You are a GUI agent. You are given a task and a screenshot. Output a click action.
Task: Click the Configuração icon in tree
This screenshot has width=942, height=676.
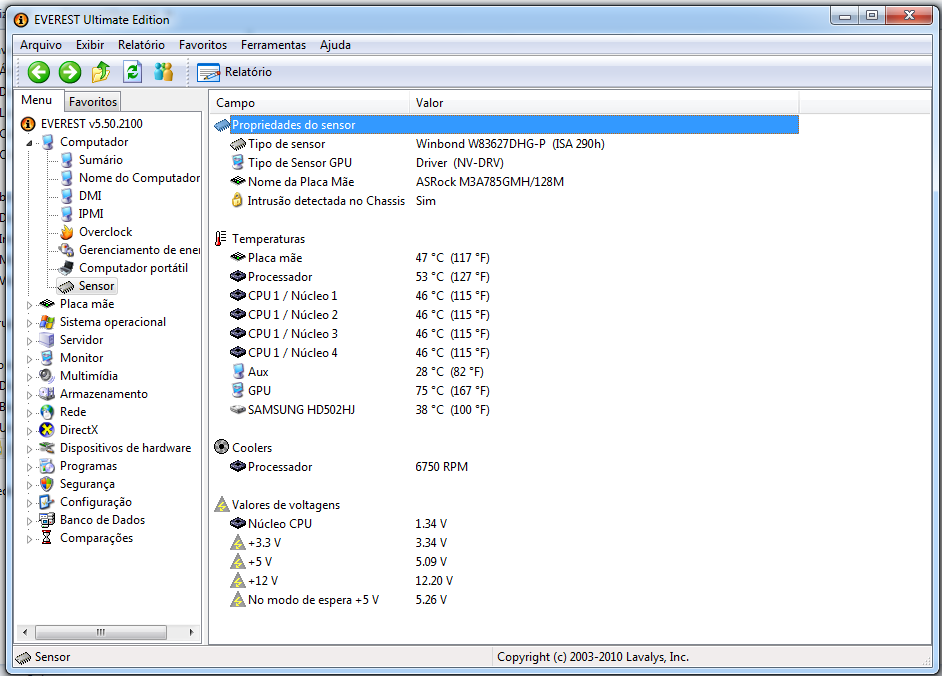(x=47, y=502)
